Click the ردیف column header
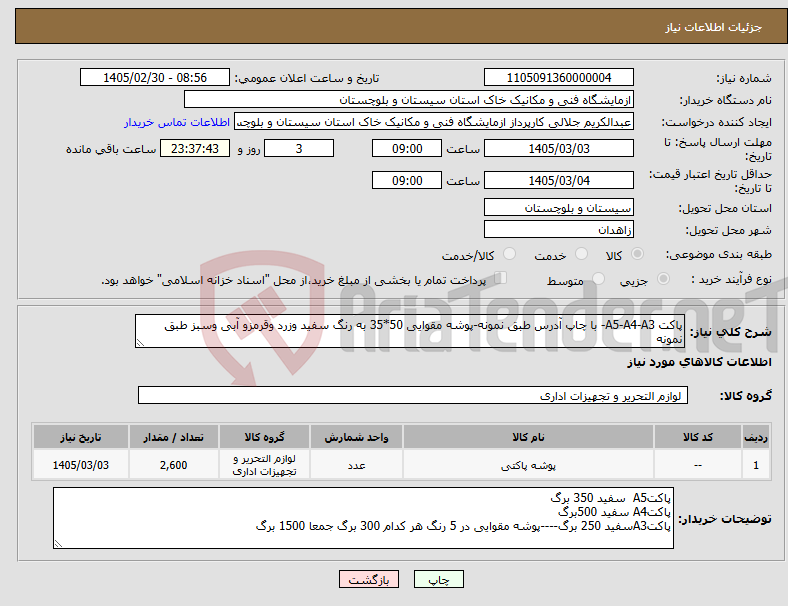788x606 pixels. click(755, 437)
